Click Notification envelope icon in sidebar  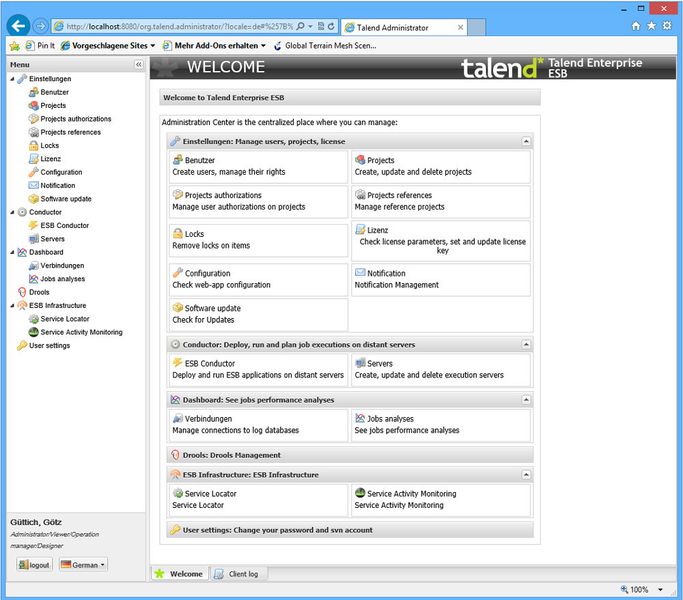34,185
